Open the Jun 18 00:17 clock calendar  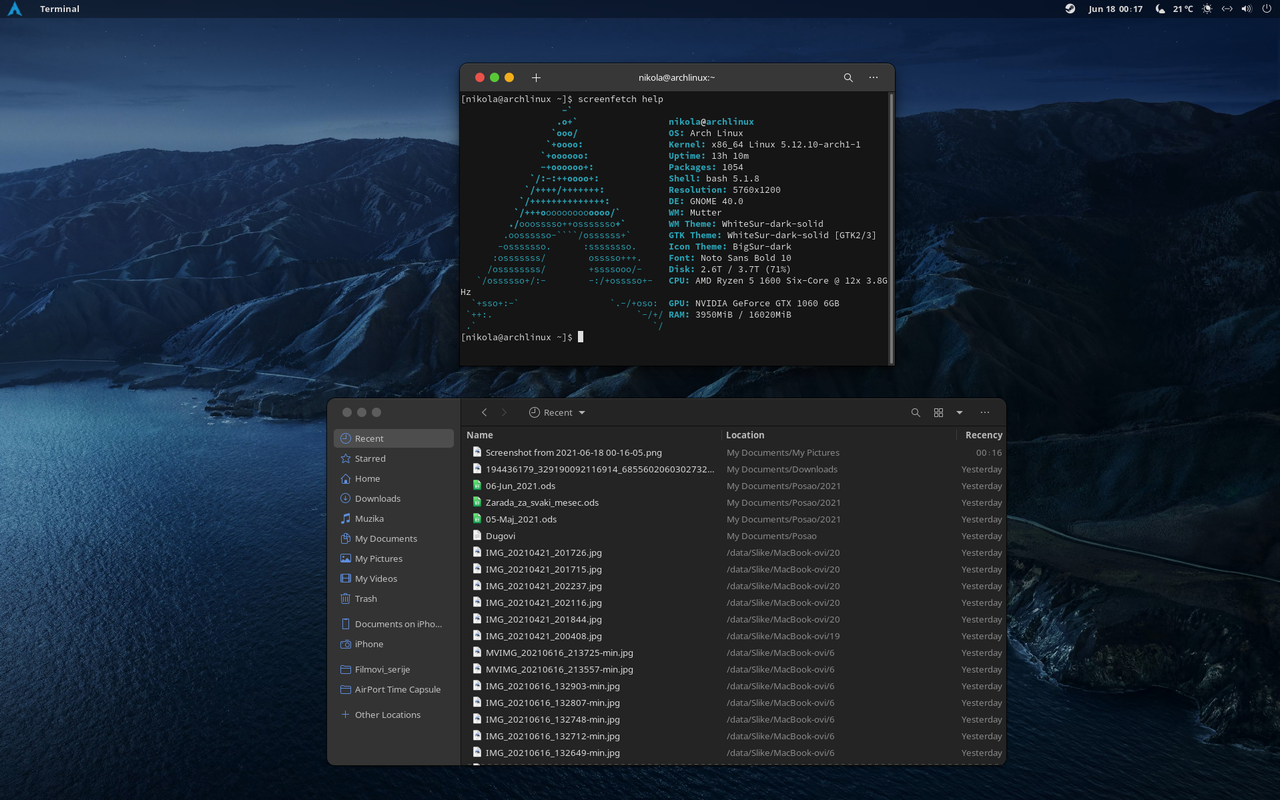pos(1116,9)
